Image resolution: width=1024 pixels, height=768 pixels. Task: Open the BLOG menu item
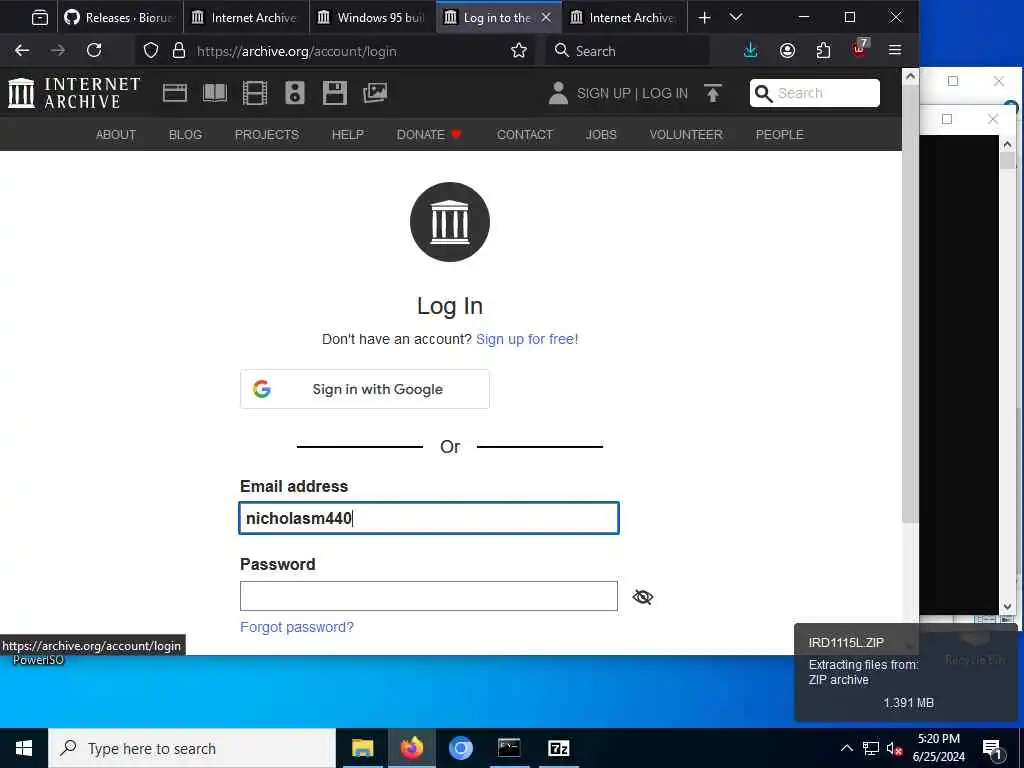[x=185, y=135]
